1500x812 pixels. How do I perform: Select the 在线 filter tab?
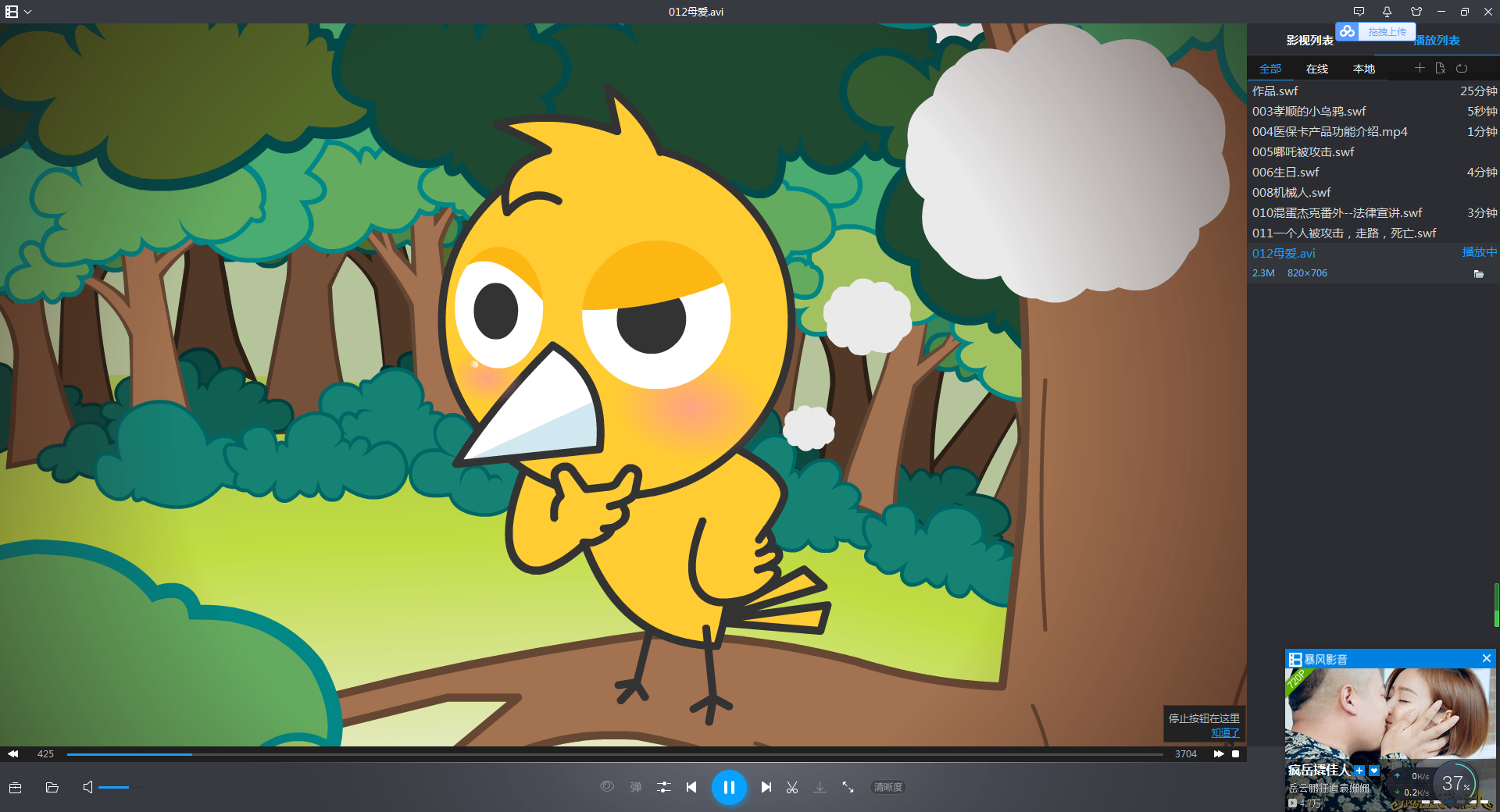1317,69
